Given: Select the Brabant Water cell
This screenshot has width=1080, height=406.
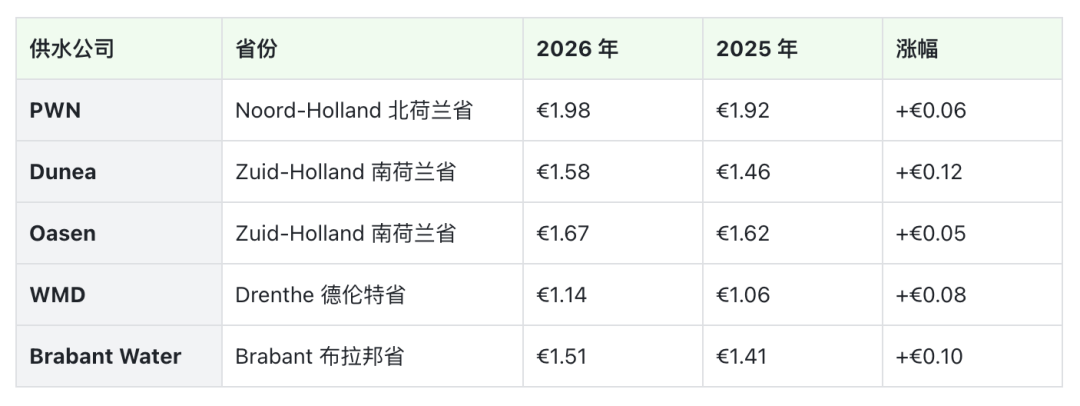Looking at the screenshot, I should [105, 356].
